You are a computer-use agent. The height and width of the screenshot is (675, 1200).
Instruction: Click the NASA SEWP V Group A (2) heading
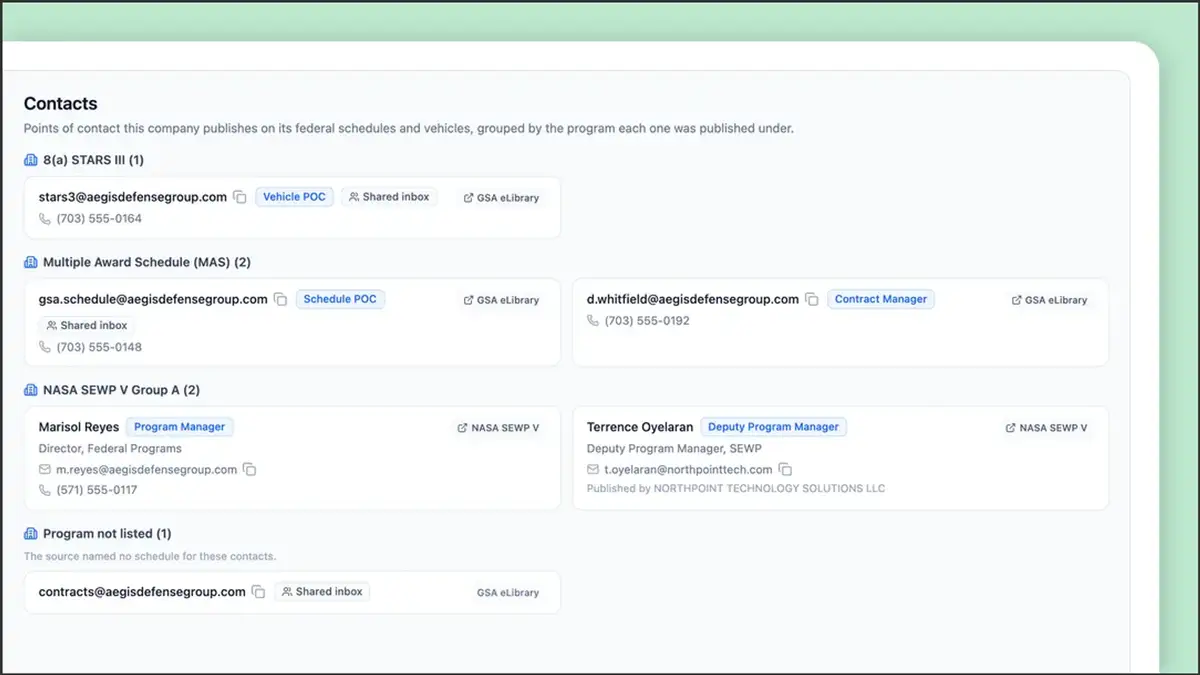121,390
